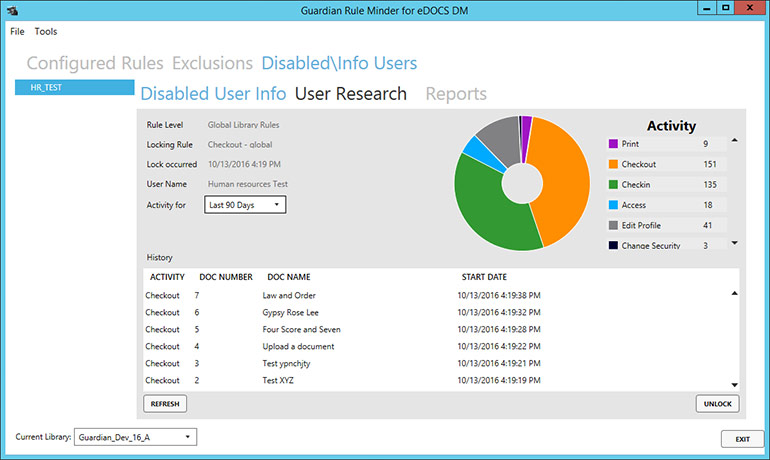Click the orange Checkout legend swatch
The width and height of the screenshot is (770, 460).
pos(613,164)
